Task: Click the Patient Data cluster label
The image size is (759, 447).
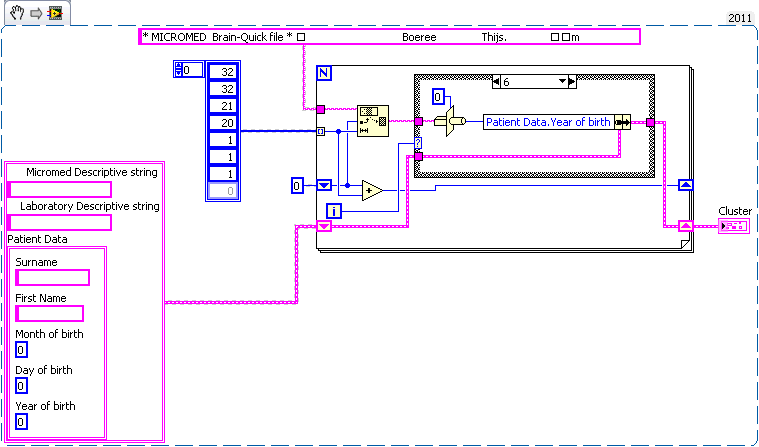Action: pyautogui.click(x=37, y=239)
